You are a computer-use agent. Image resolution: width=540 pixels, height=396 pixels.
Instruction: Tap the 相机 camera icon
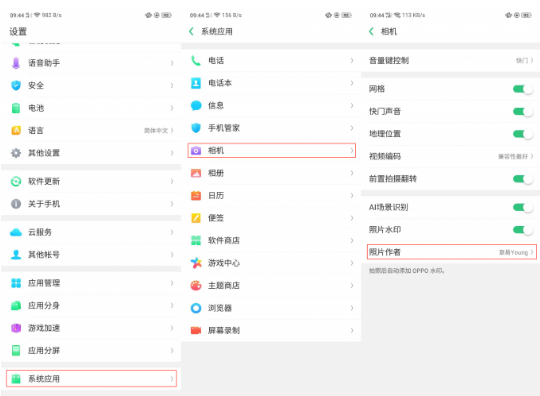pyautogui.click(x=196, y=150)
